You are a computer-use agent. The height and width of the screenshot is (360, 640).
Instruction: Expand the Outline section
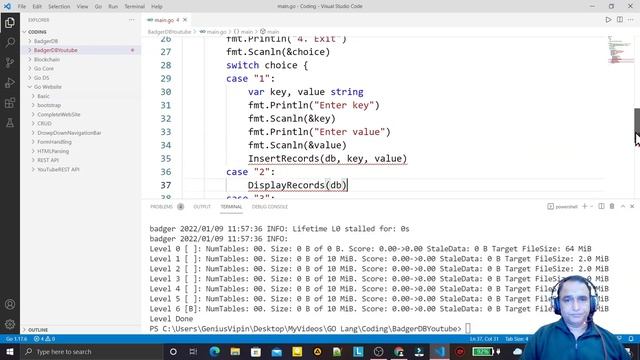38,330
